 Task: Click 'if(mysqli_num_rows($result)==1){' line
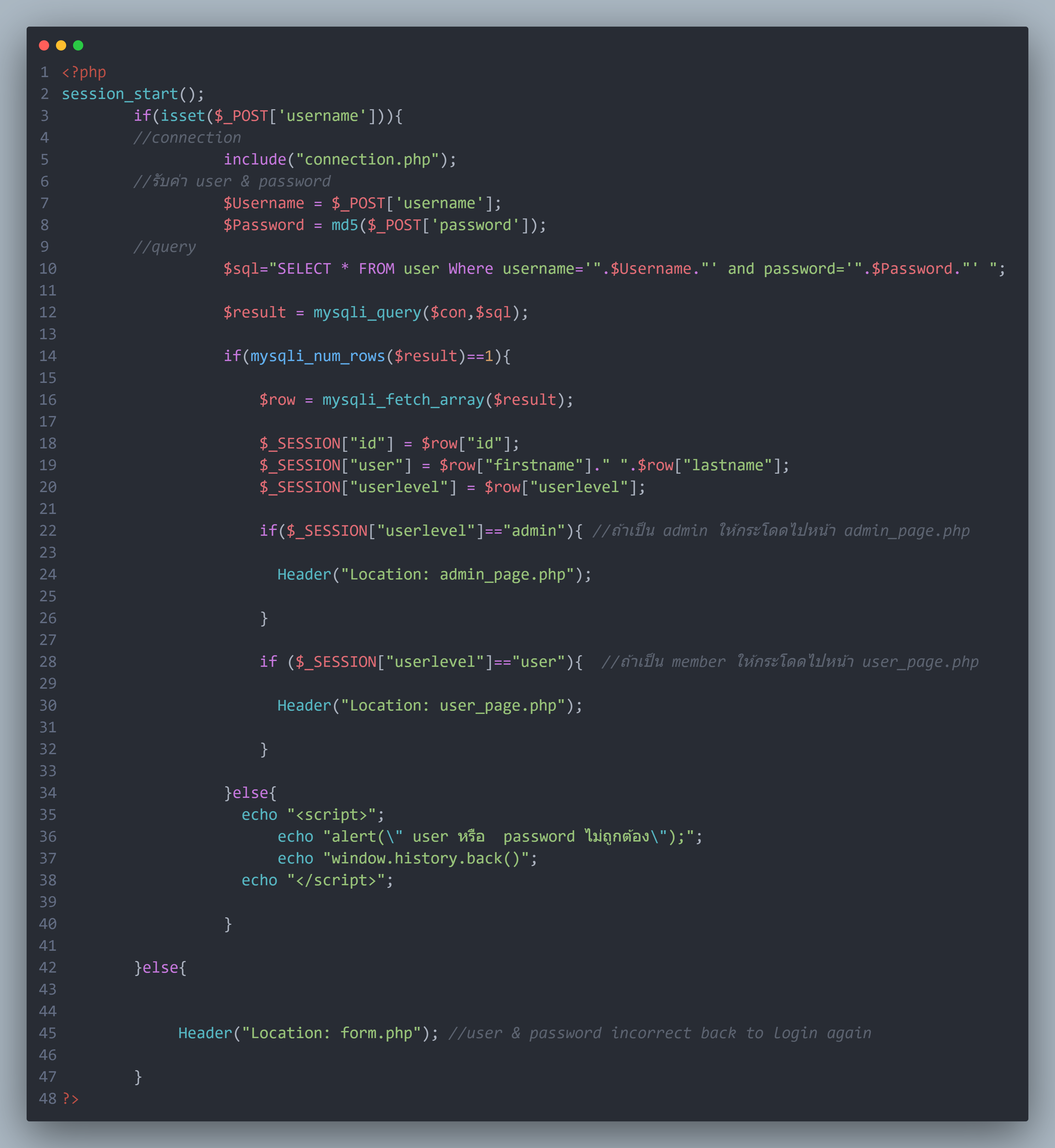point(367,356)
